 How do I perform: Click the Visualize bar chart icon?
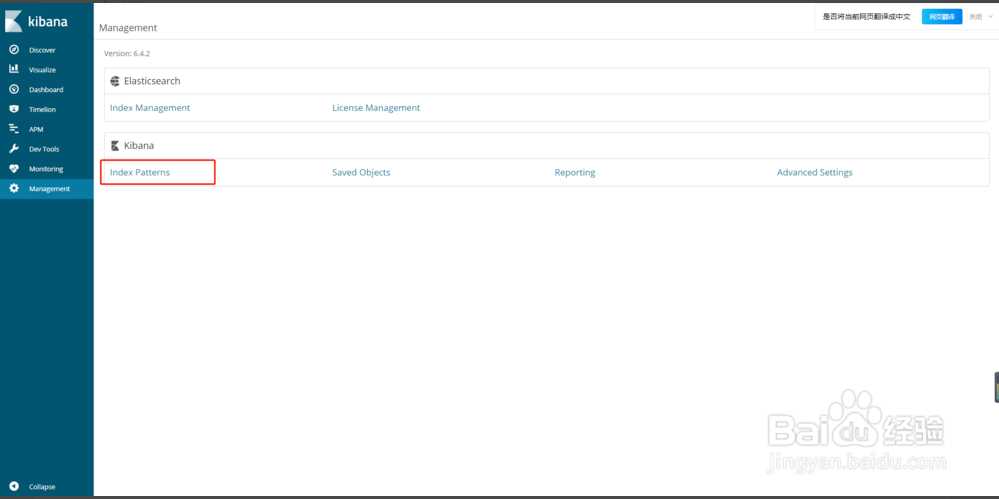point(14,69)
